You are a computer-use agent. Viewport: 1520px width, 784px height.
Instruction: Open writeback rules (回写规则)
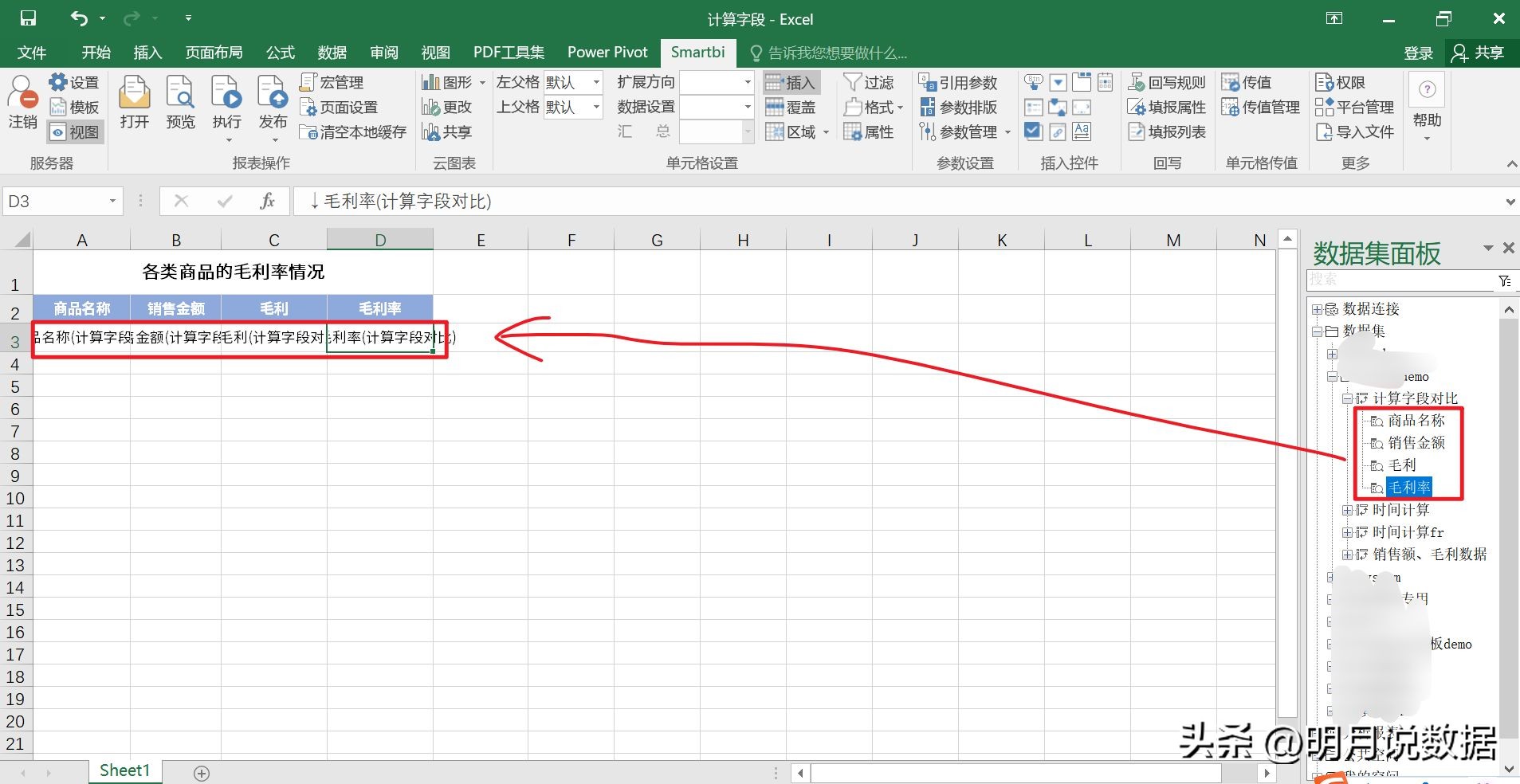(x=1168, y=81)
